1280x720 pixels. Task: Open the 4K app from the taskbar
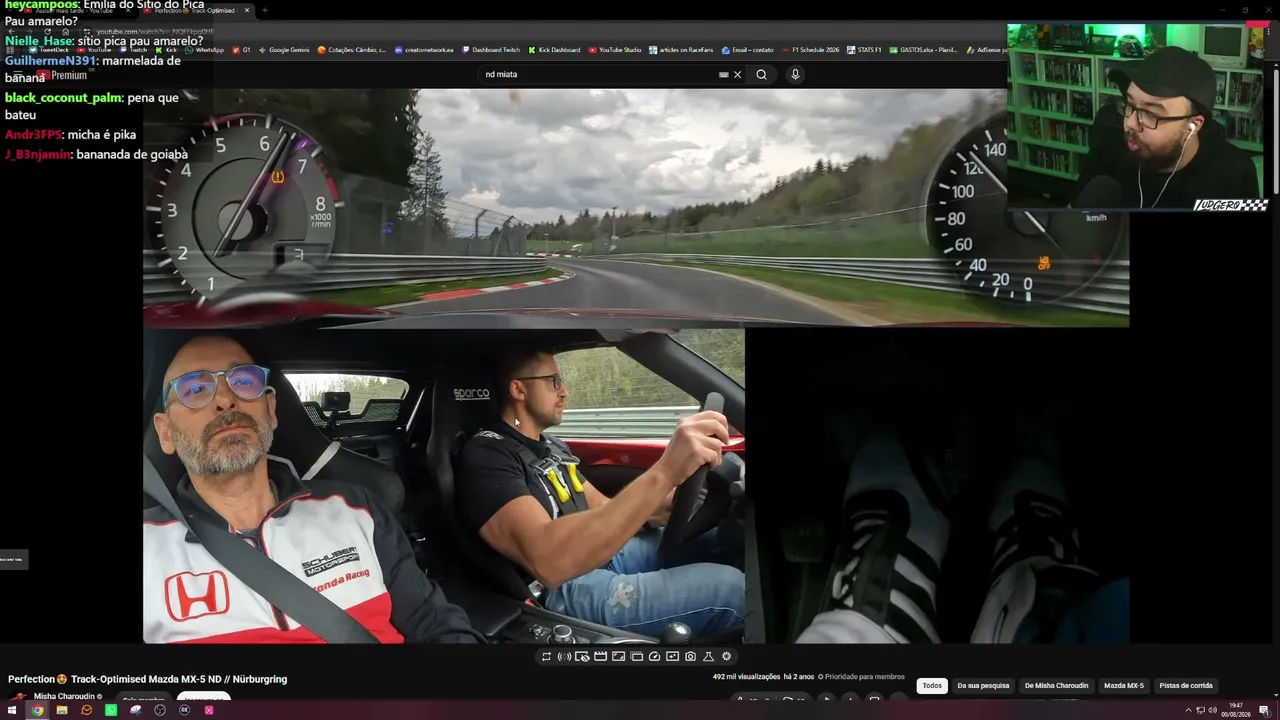point(184,710)
